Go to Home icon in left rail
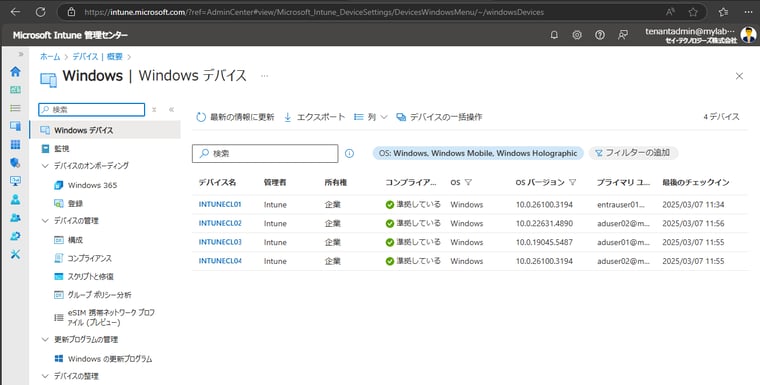Screen dimensions: 760x385 (x=16, y=72)
